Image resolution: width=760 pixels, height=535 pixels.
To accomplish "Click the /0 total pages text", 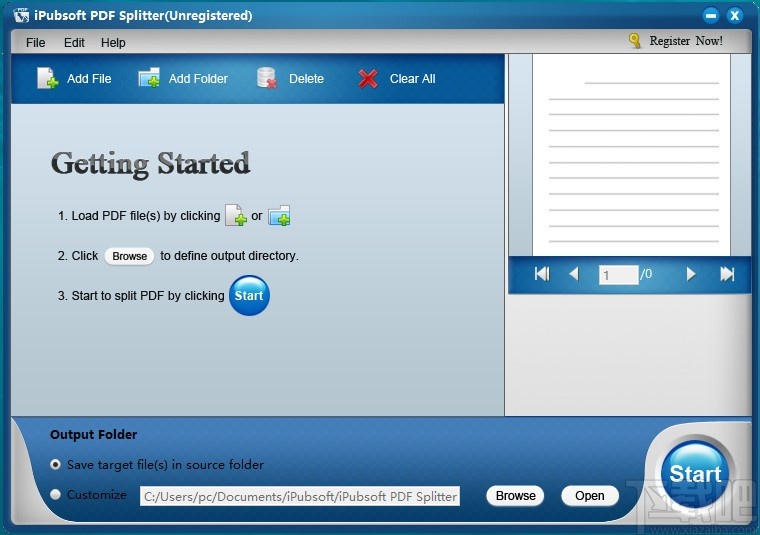I will (x=647, y=274).
